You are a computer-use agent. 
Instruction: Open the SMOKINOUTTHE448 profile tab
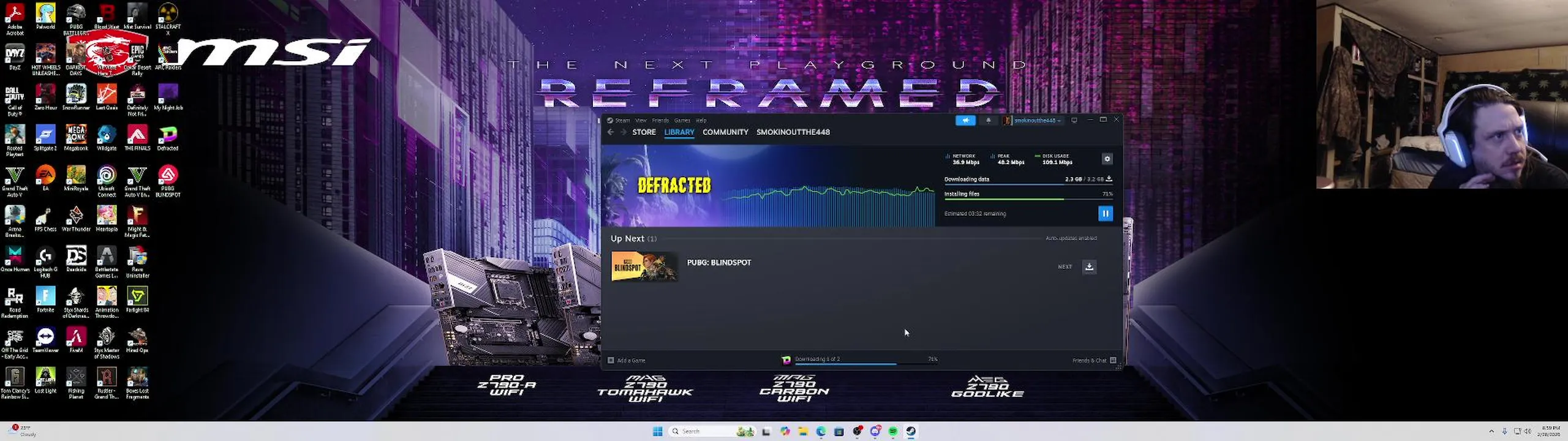pos(793,132)
